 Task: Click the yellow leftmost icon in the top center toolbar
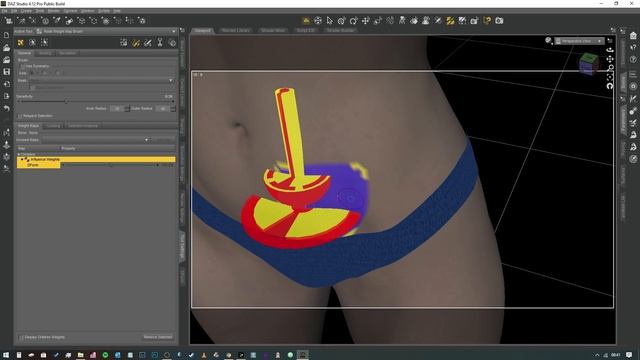pos(306,20)
